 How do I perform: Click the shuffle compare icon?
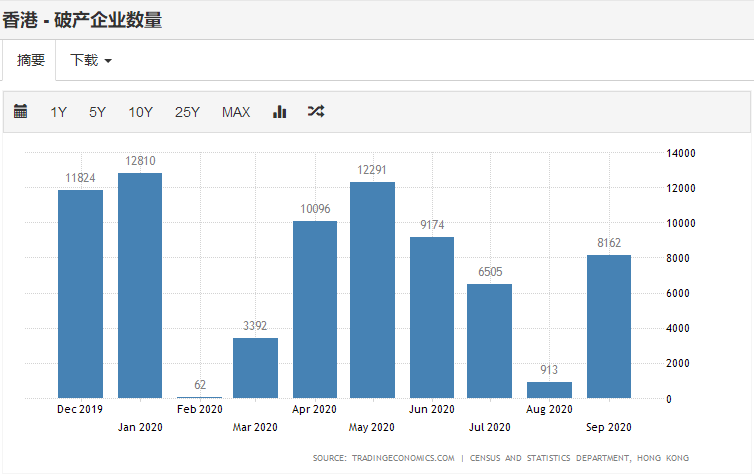(x=316, y=112)
